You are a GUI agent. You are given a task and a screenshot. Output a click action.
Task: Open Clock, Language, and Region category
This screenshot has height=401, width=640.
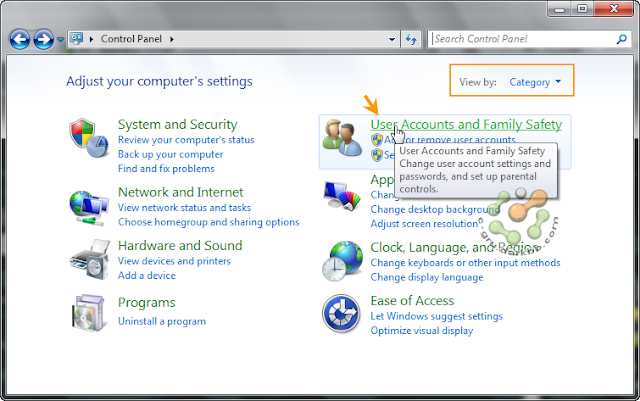click(x=455, y=247)
